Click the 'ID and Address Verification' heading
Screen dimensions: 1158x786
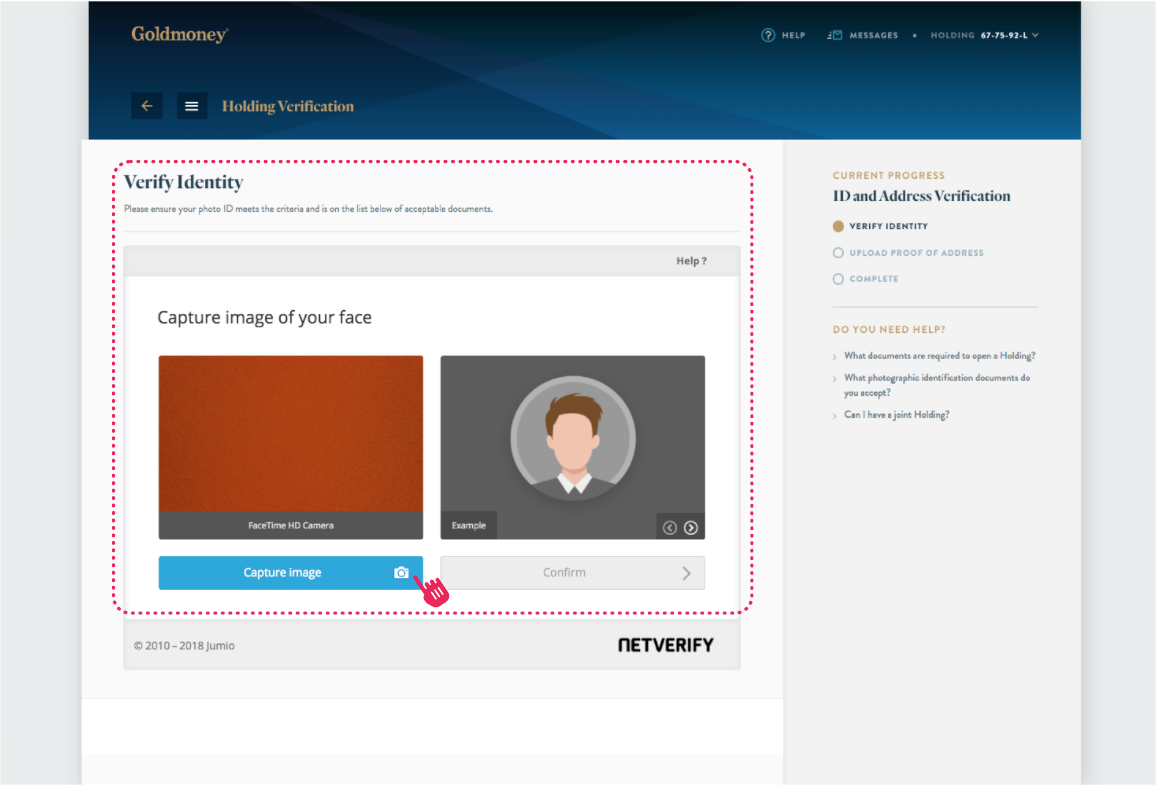click(921, 196)
